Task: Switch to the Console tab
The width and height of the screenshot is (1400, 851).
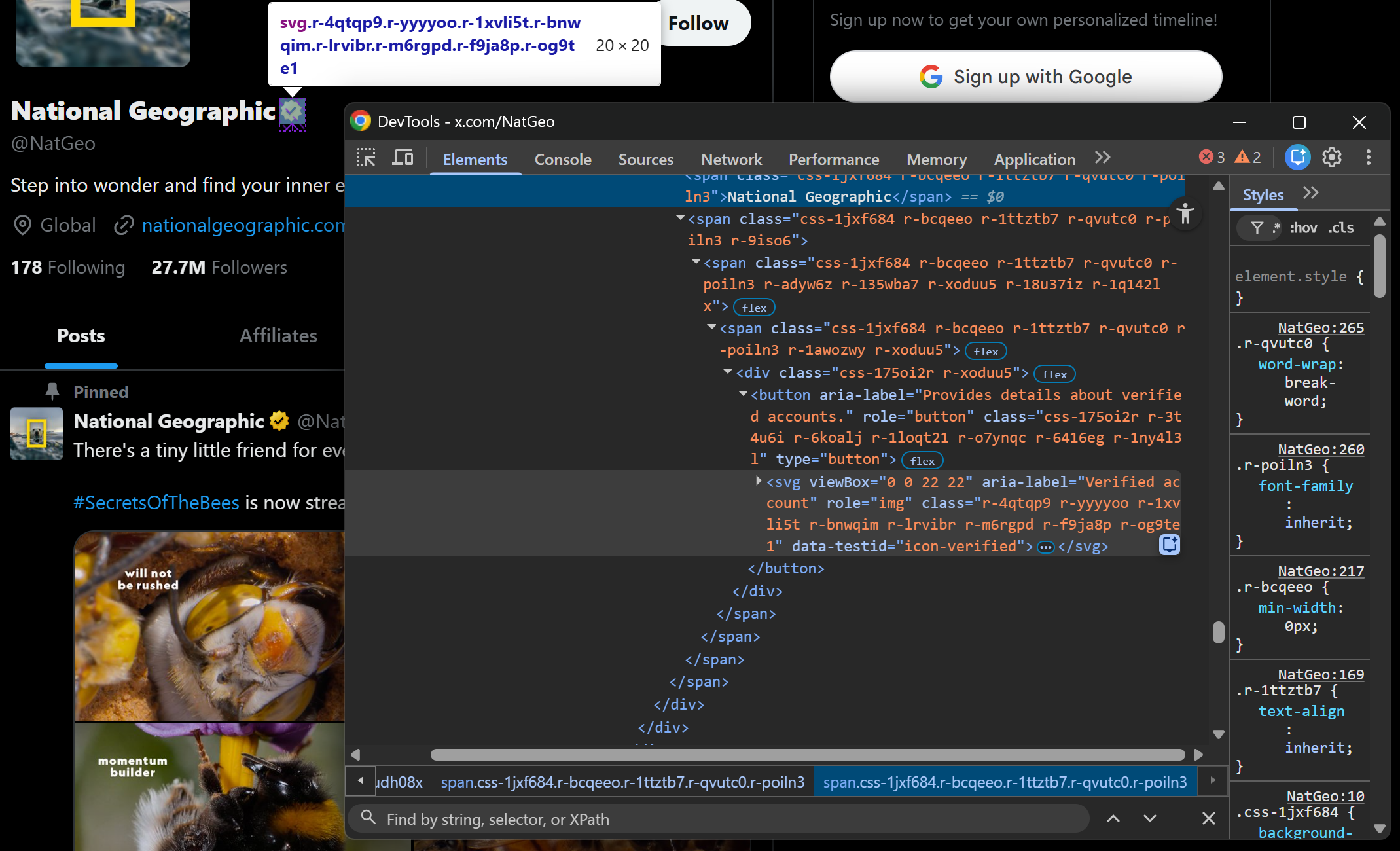Action: point(563,160)
